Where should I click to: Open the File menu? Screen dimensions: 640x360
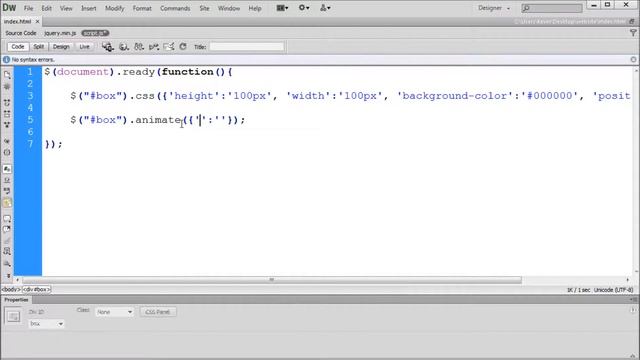[x=28, y=8]
